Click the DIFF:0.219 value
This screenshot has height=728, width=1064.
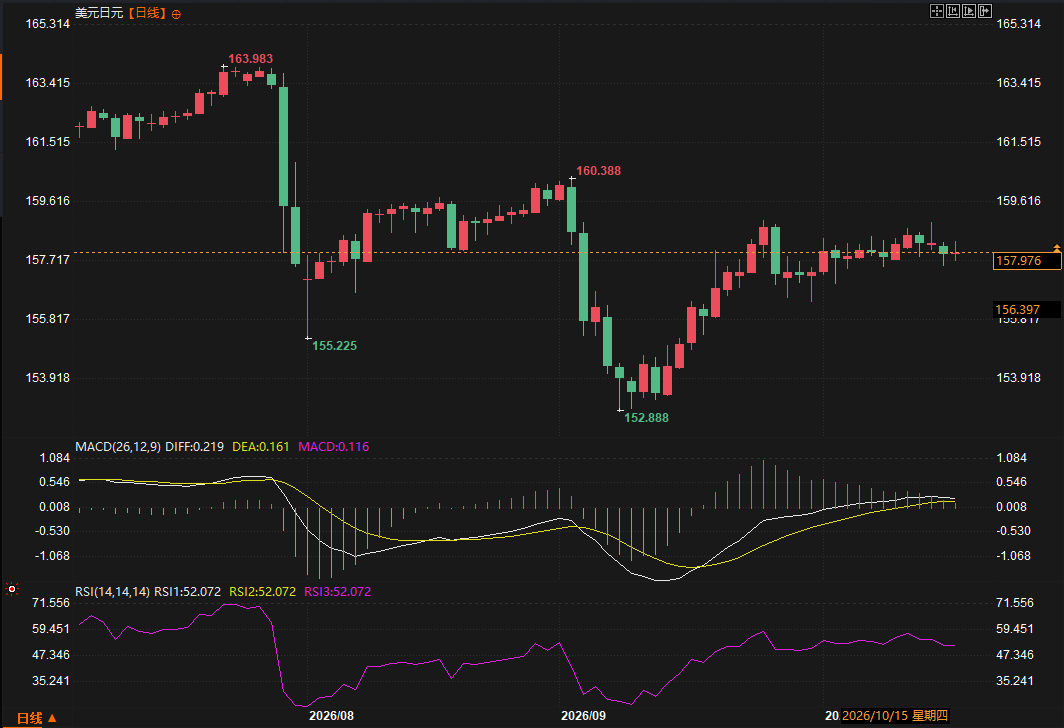(194, 446)
